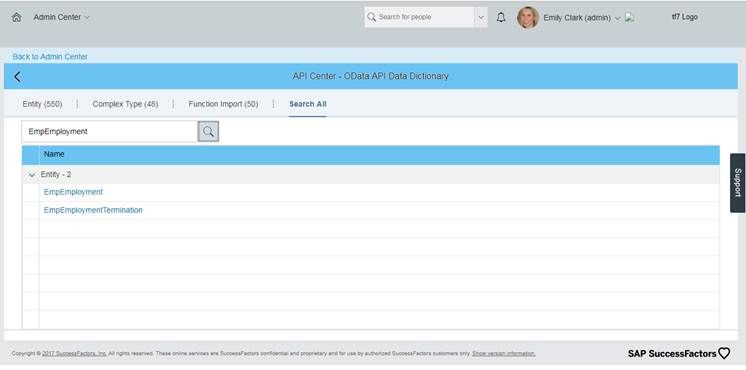
Task: Switch to the Function Import (50) tab
Action: click(x=223, y=104)
